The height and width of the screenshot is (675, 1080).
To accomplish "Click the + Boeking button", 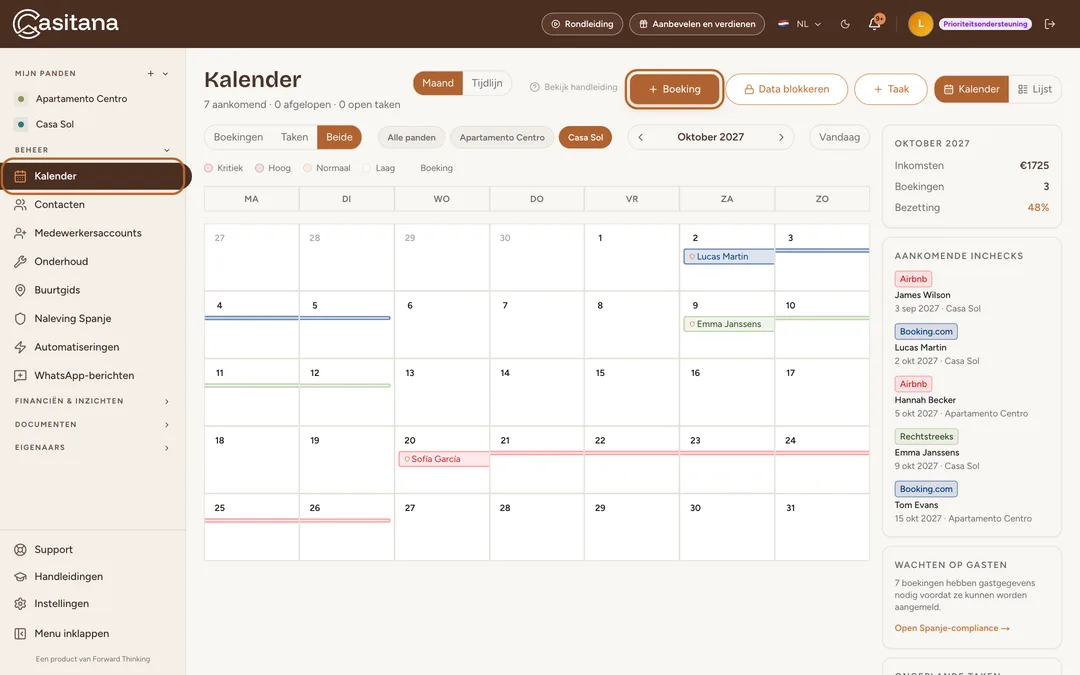I will 674,90.
